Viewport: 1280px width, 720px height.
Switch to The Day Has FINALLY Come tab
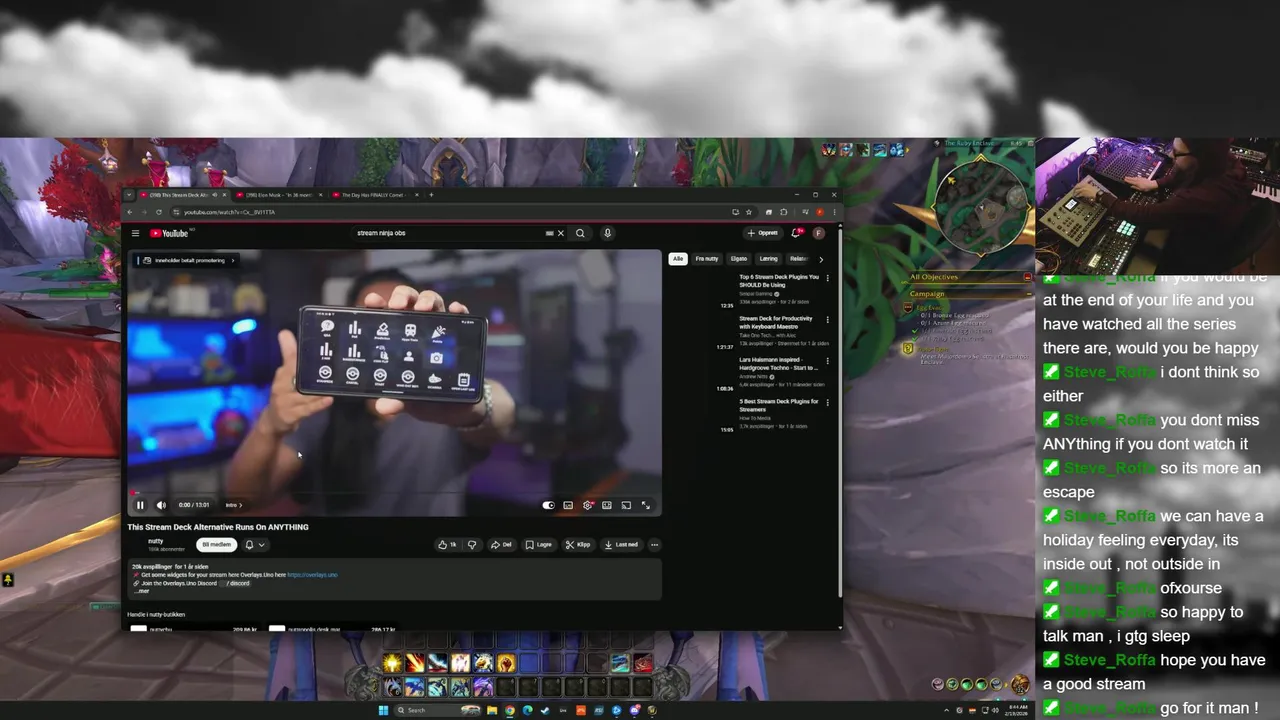375,195
